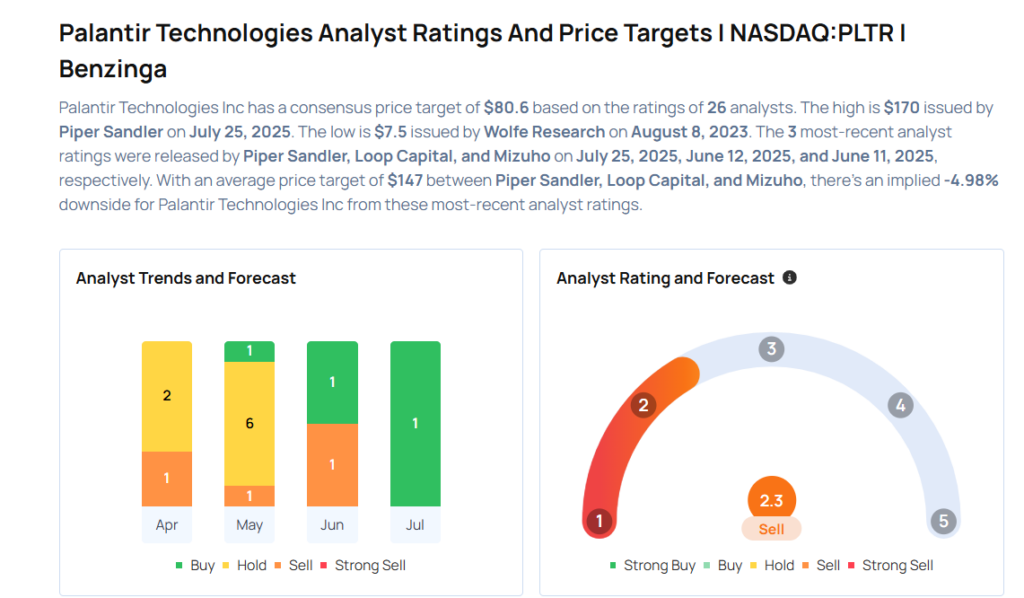1024x598 pixels.
Task: Toggle the Hold legend entry in trends chart
Action: pos(244,565)
